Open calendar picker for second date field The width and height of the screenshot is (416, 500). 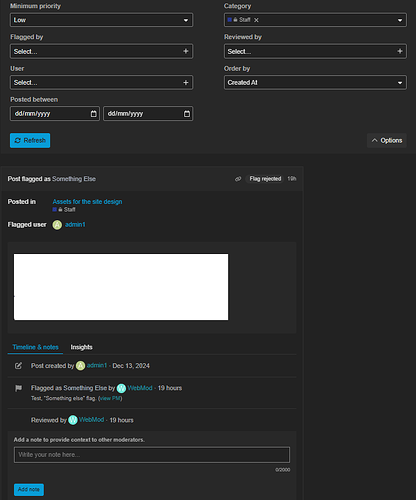coord(187,114)
